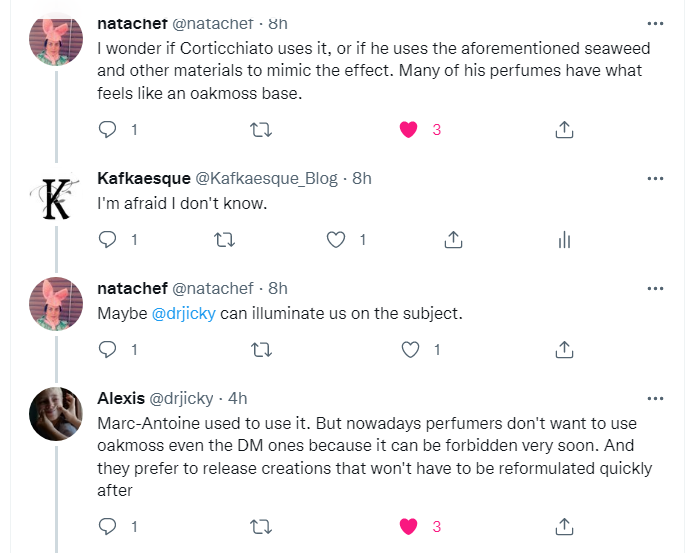Open Alexis's profile picture
The height and width of the screenshot is (553, 691).
pos(56,413)
